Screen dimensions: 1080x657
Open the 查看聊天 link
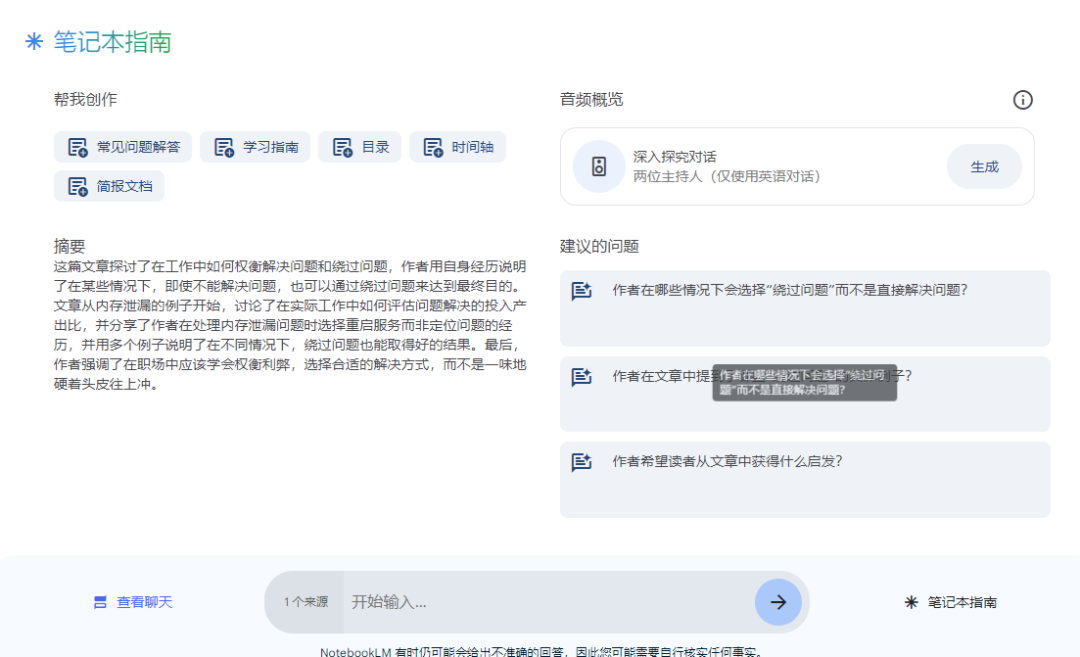point(134,603)
